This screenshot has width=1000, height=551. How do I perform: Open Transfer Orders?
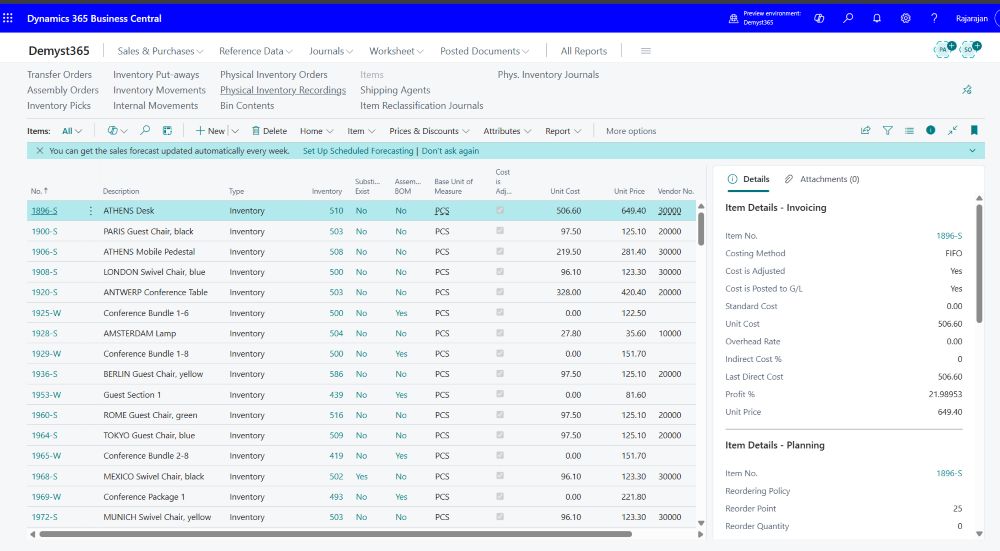(59, 75)
